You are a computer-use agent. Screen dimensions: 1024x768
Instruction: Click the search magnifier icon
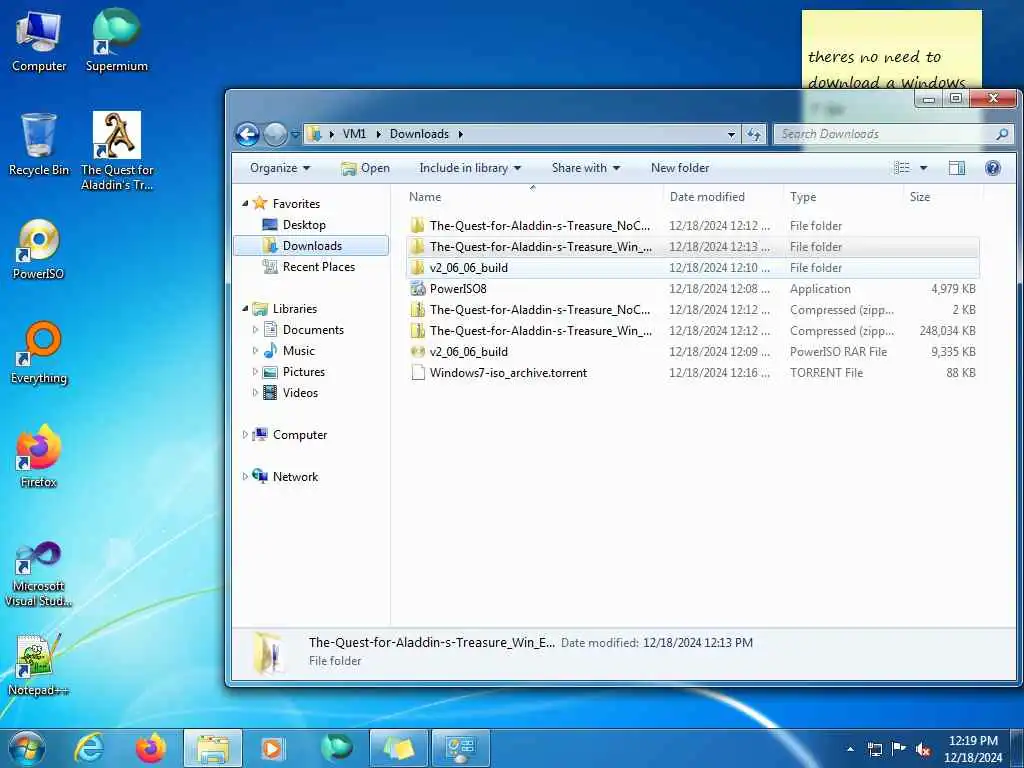click(x=1002, y=135)
